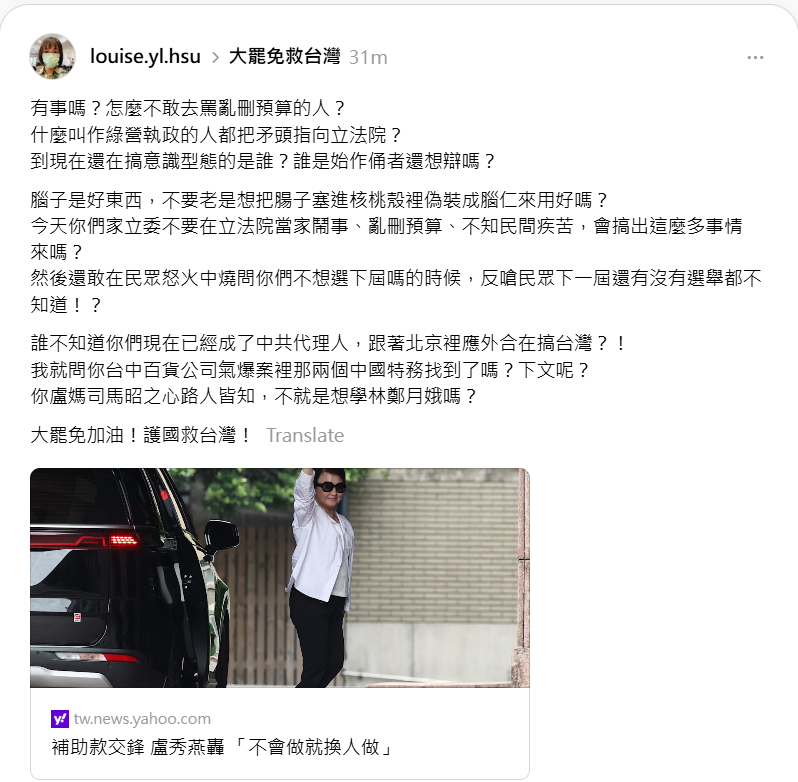The height and width of the screenshot is (782, 798).
Task: Open the 大罷免救台灣 topic
Action: click(284, 56)
